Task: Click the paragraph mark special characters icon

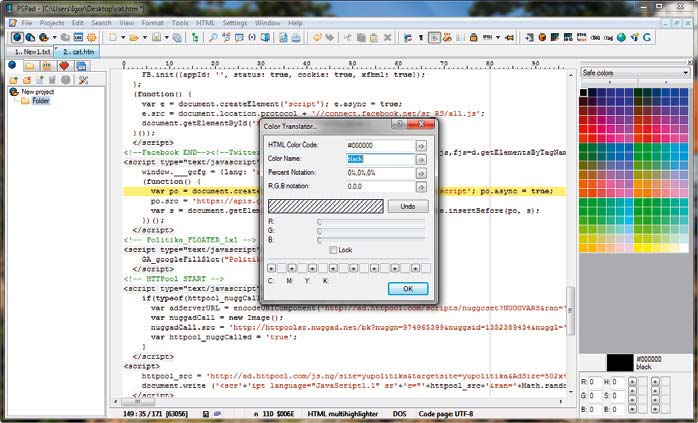Action: pyautogui.click(x=421, y=37)
